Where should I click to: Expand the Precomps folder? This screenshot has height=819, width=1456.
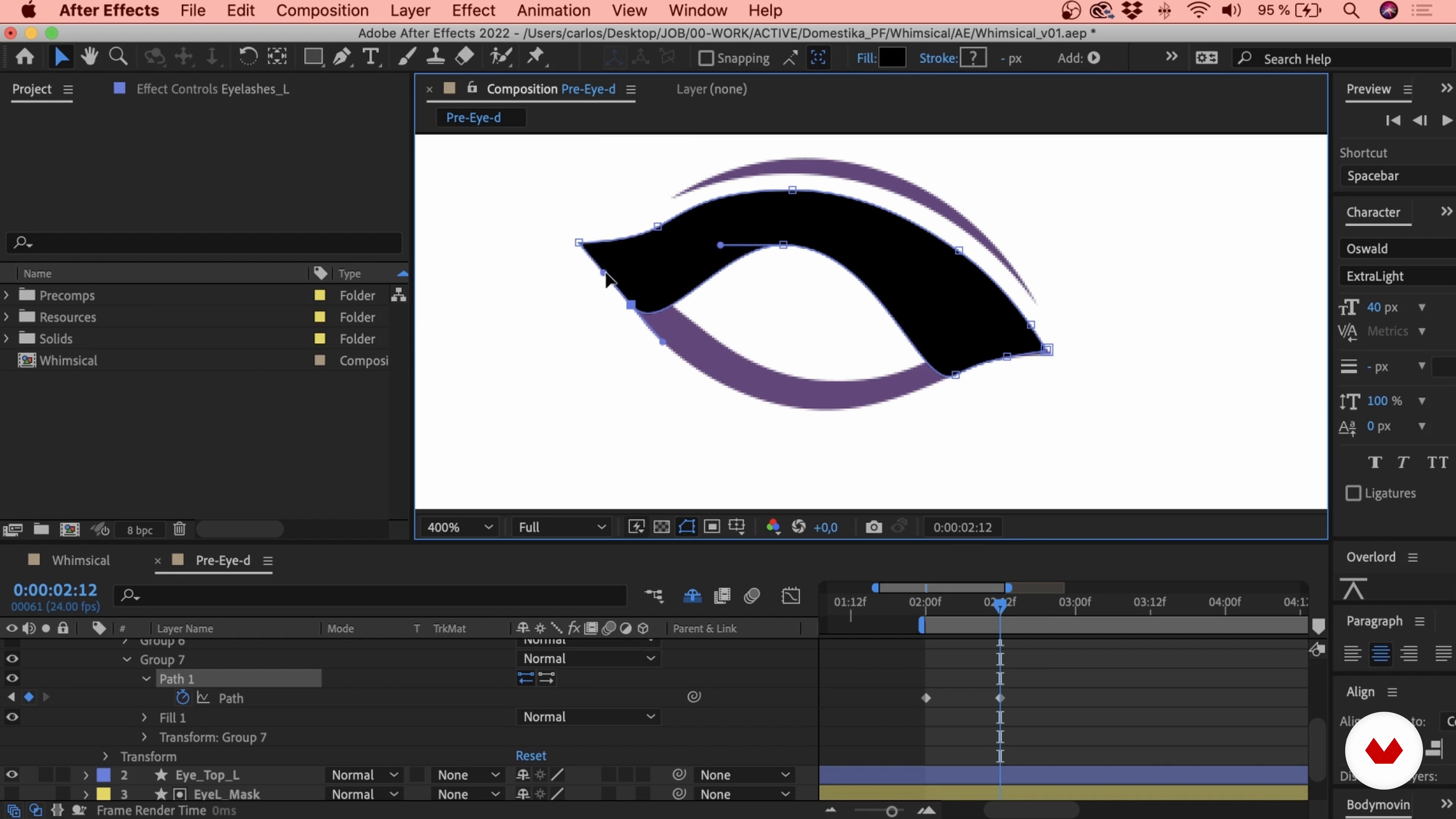(6, 295)
